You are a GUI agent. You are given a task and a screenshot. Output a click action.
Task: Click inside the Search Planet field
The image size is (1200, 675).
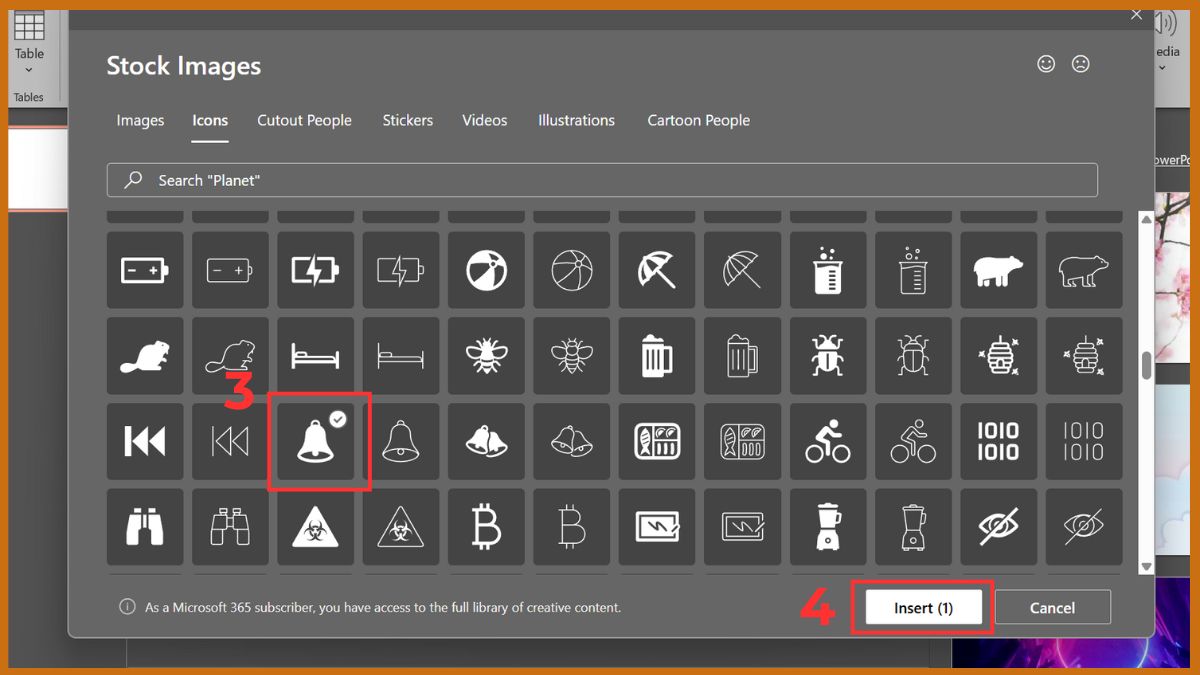click(600, 180)
